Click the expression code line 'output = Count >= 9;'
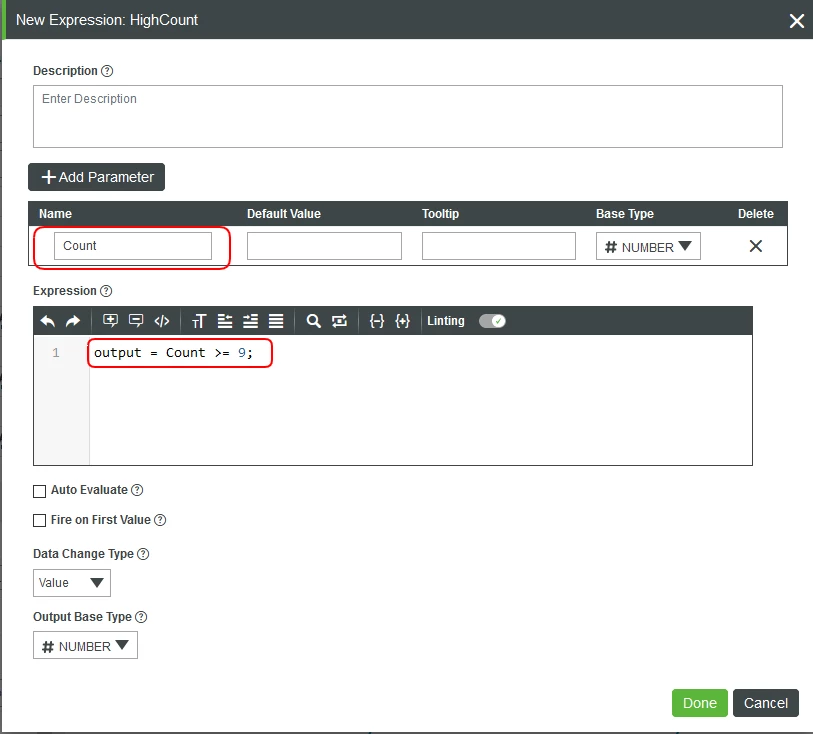 (173, 353)
